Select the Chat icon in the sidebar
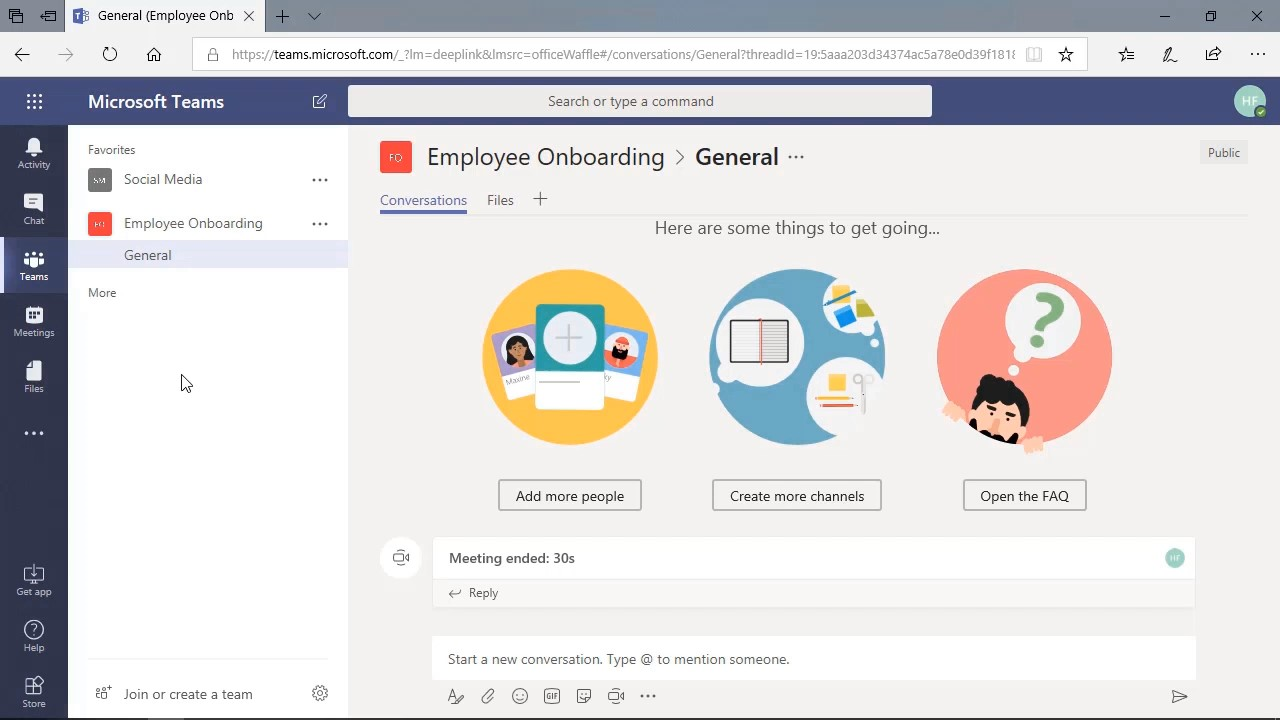The image size is (1280, 720). (x=34, y=208)
